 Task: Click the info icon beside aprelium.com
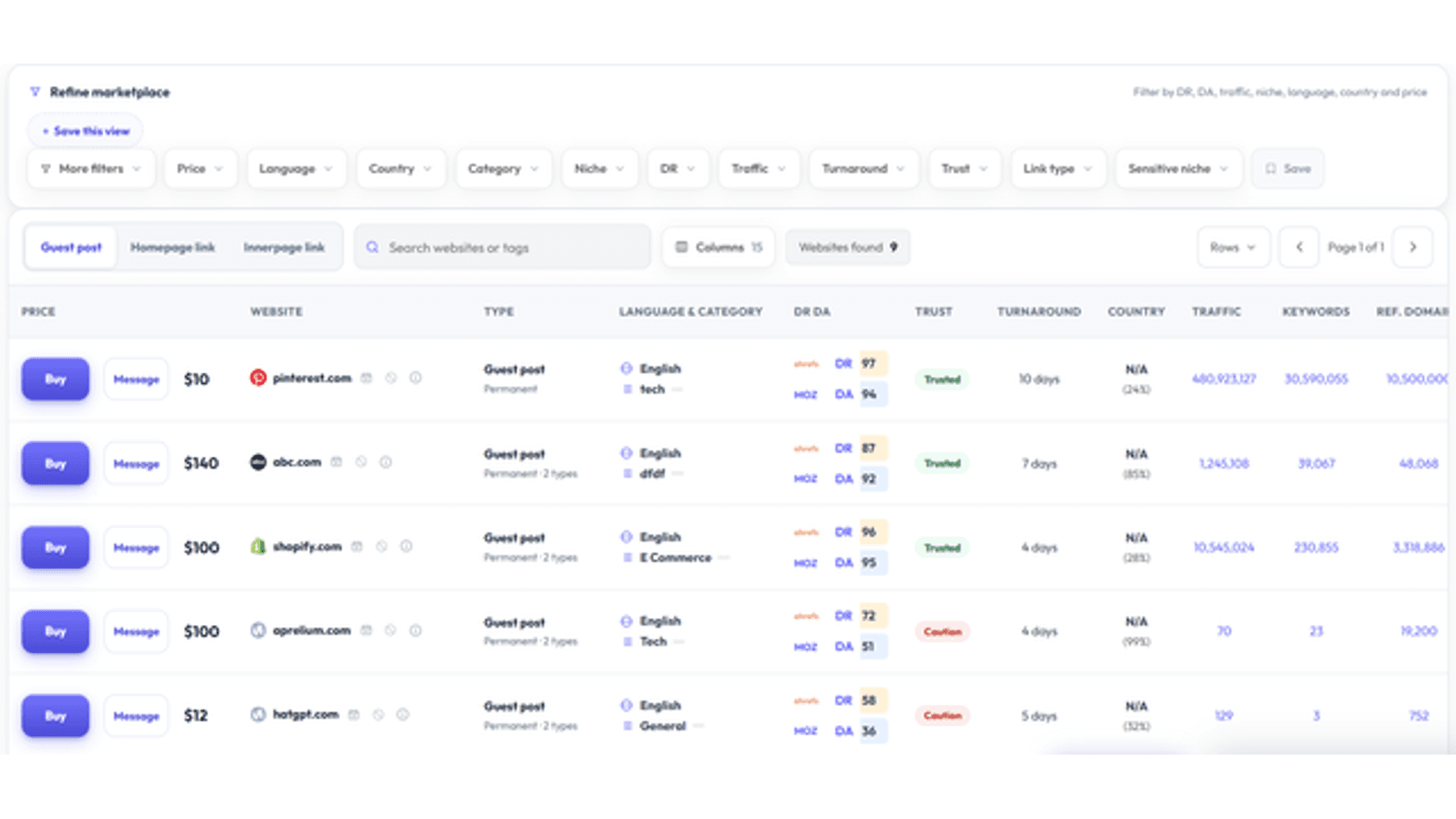(x=415, y=630)
